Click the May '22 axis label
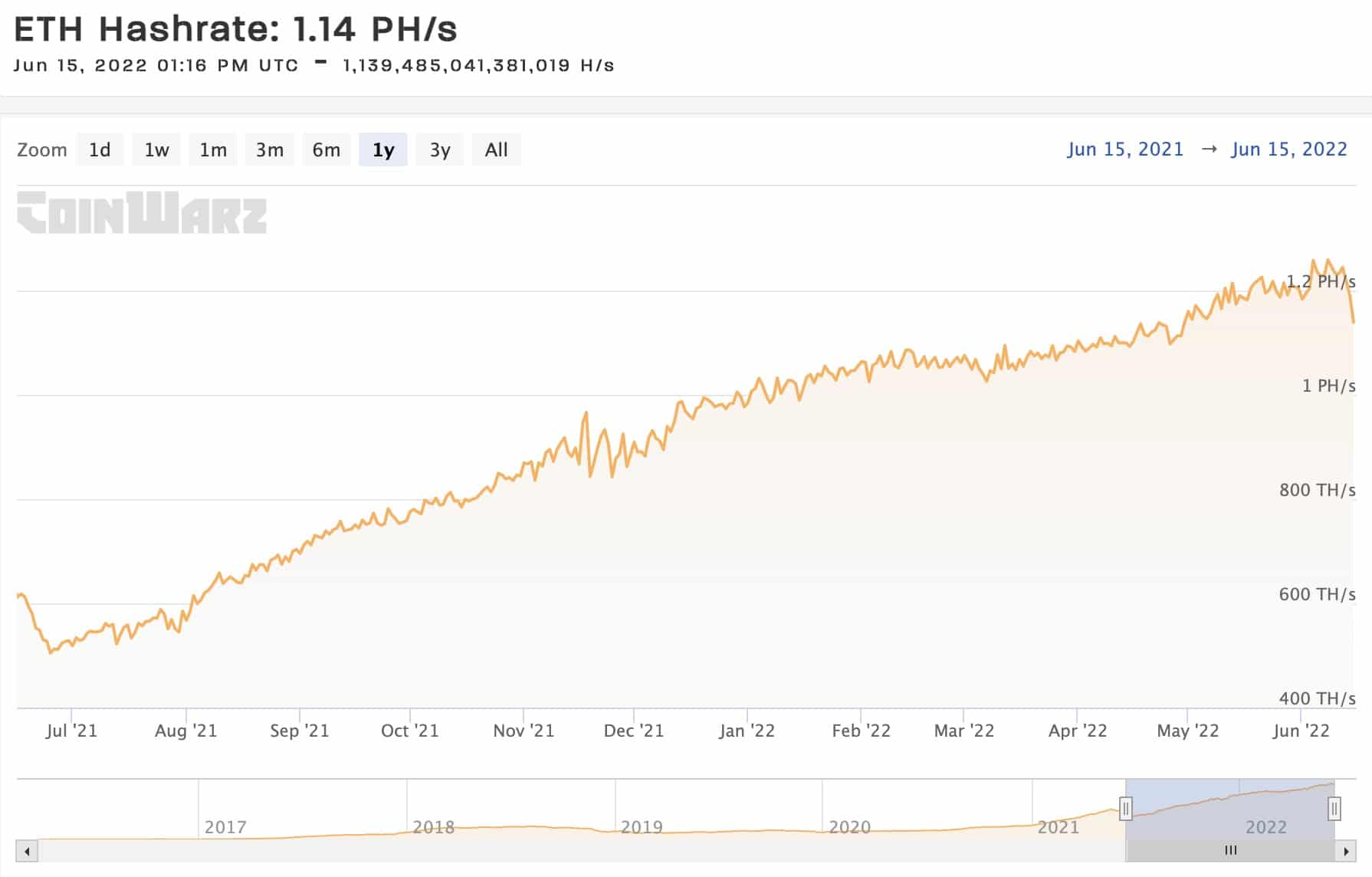Screen dimensions: 1372x877 coord(1188,731)
